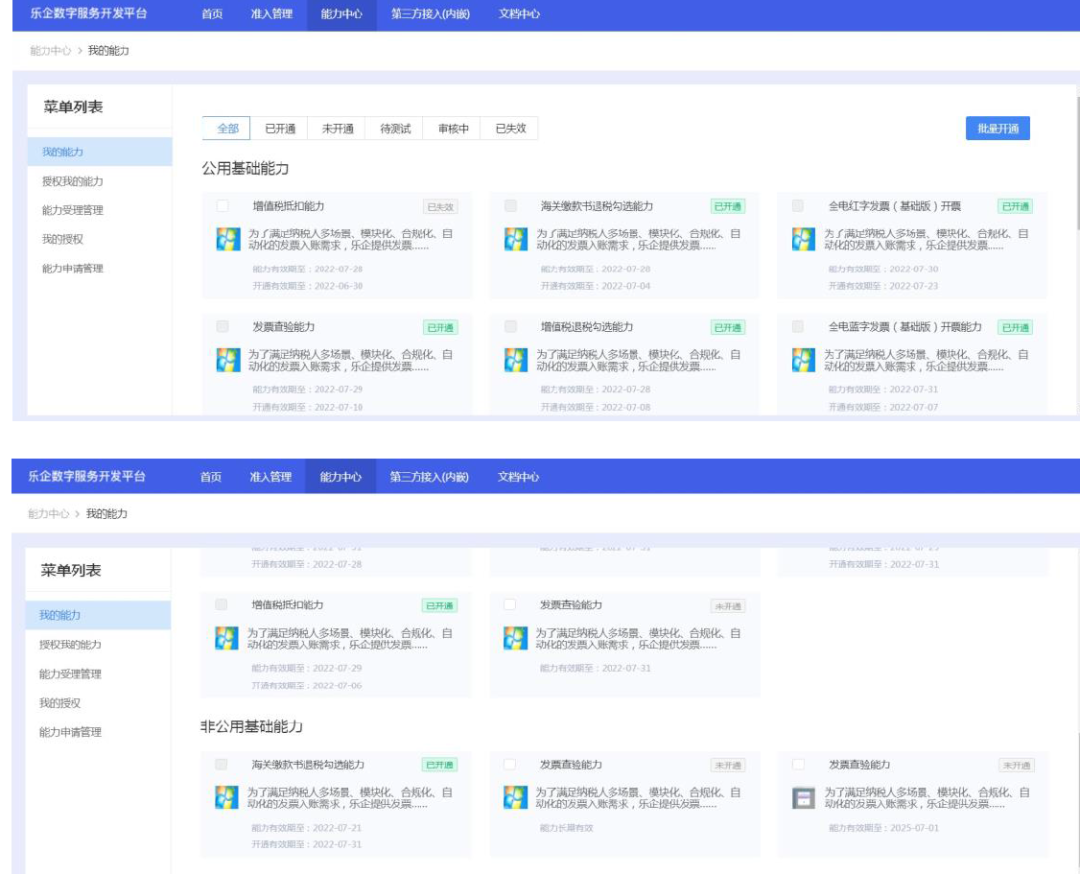Select the 全部 filter tab

pyautogui.click(x=228, y=129)
